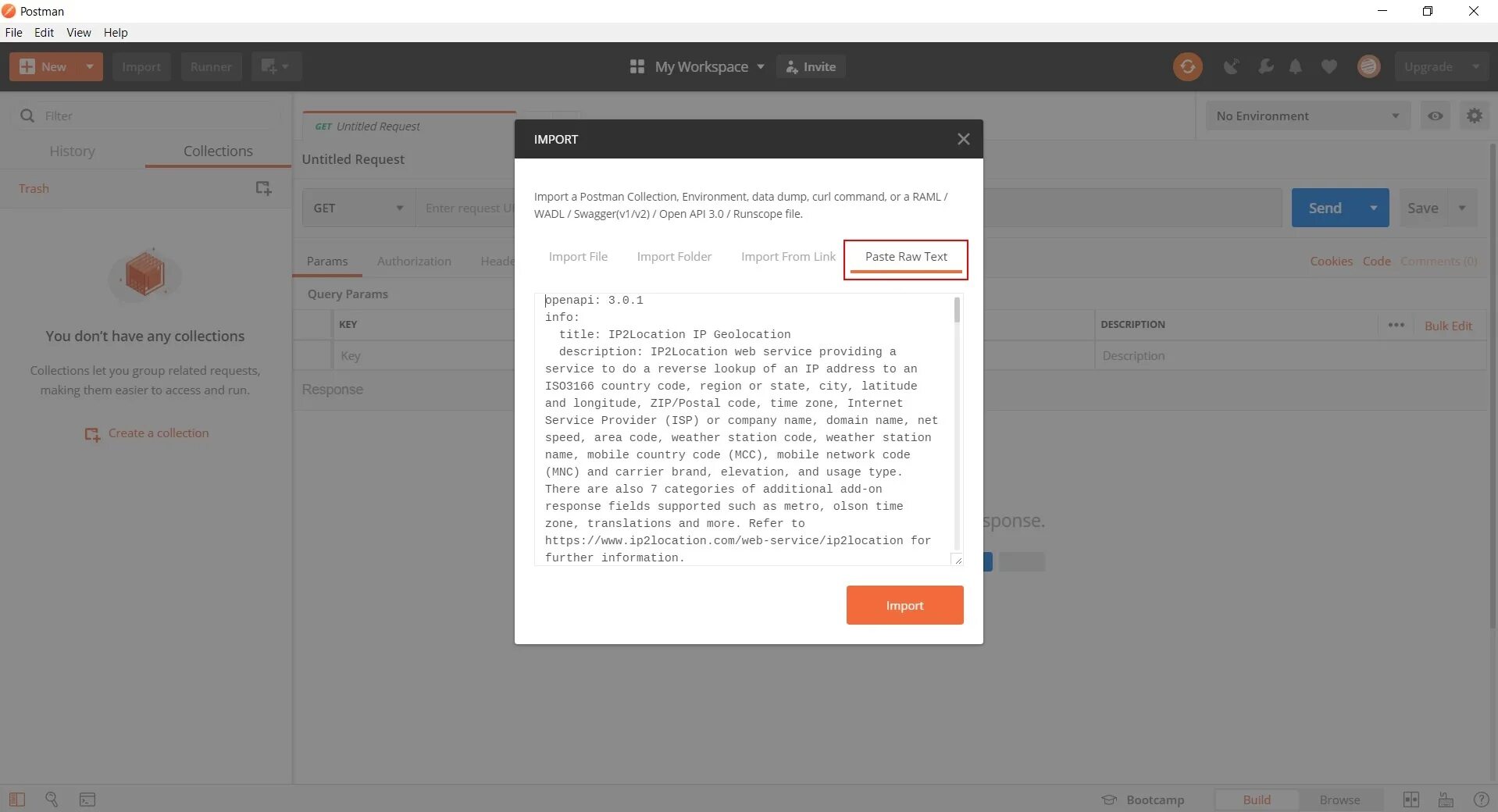Viewport: 1498px width, 812px height.
Task: Open the View menu
Action: click(x=78, y=32)
